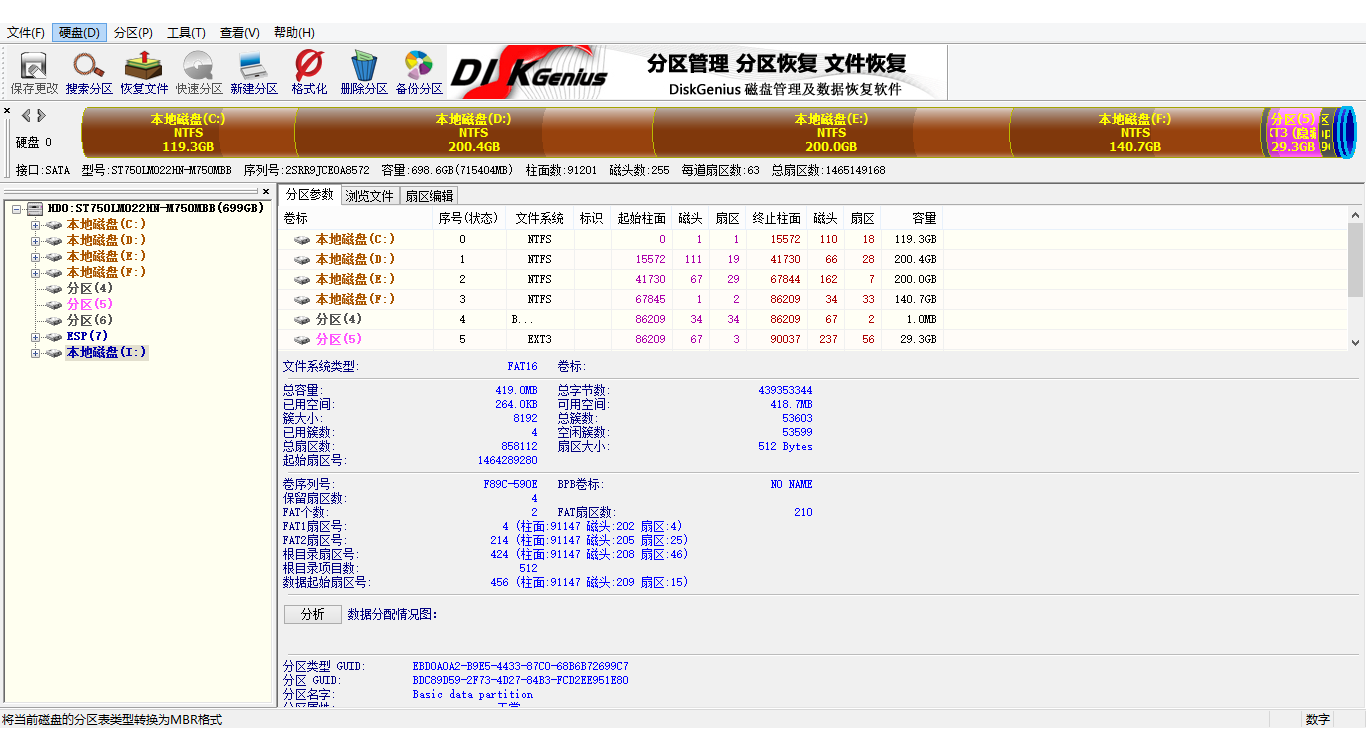1366x736 pixels.
Task: Click the partition table scroll-down arrow
Action: point(1355,342)
